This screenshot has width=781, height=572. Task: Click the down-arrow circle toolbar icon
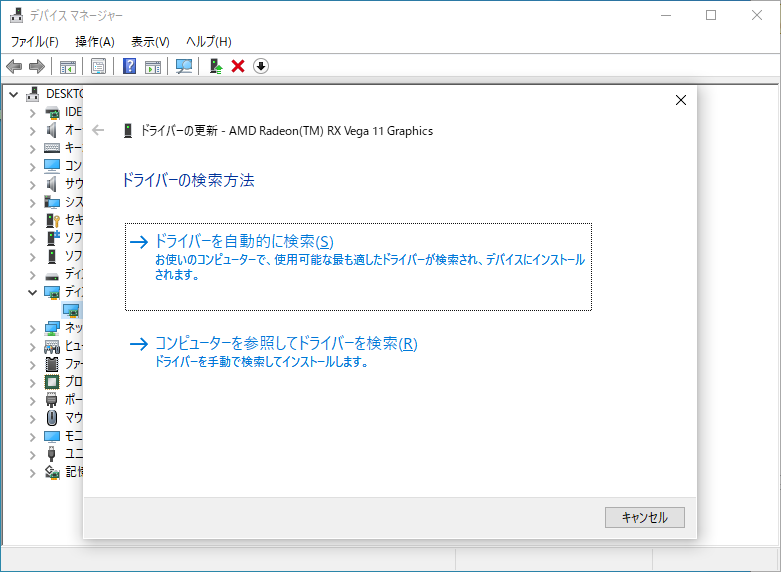[x=261, y=66]
